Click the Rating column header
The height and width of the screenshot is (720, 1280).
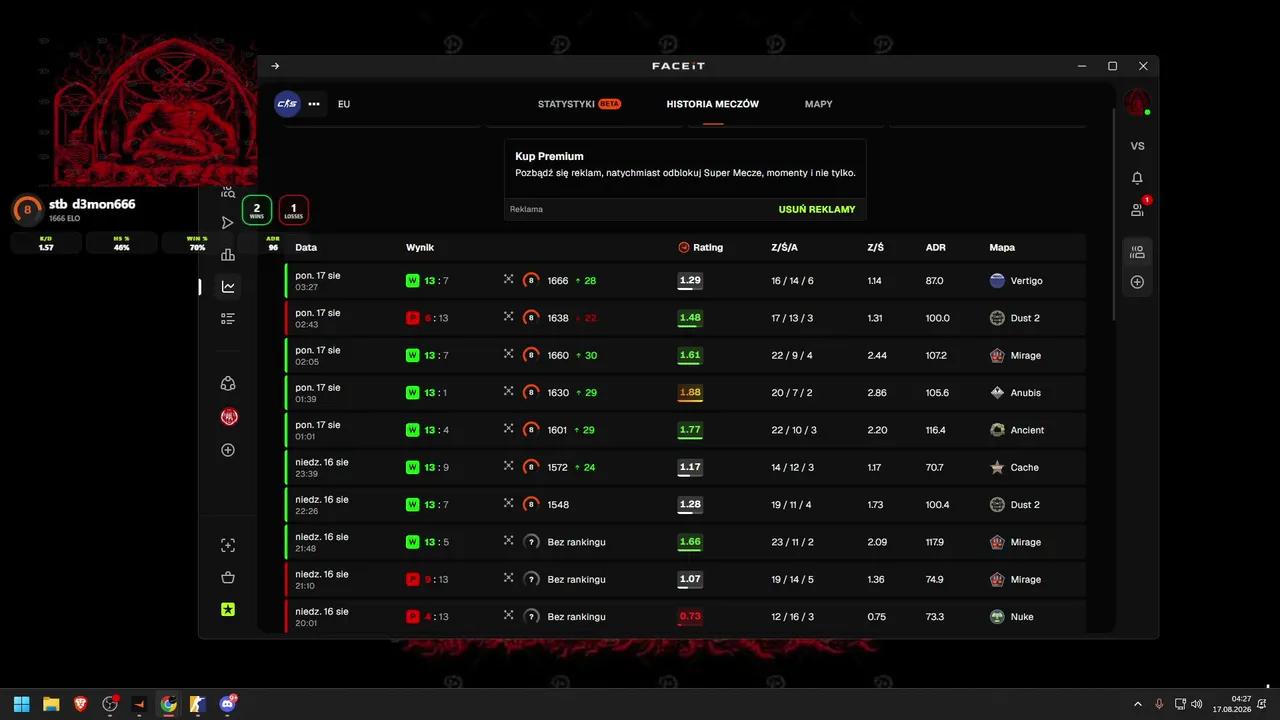[700, 247]
